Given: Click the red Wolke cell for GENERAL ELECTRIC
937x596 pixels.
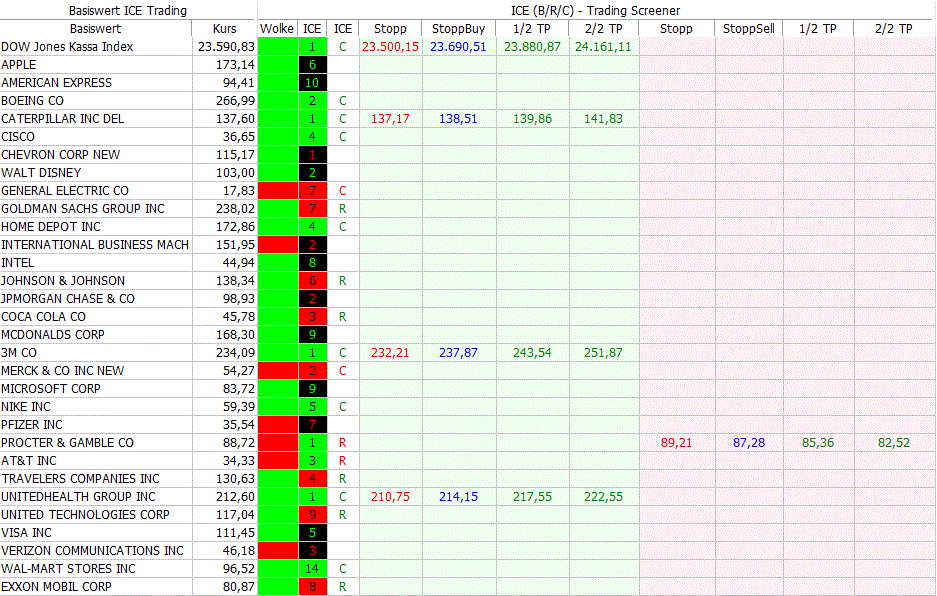Looking at the screenshot, I should 278,191.
